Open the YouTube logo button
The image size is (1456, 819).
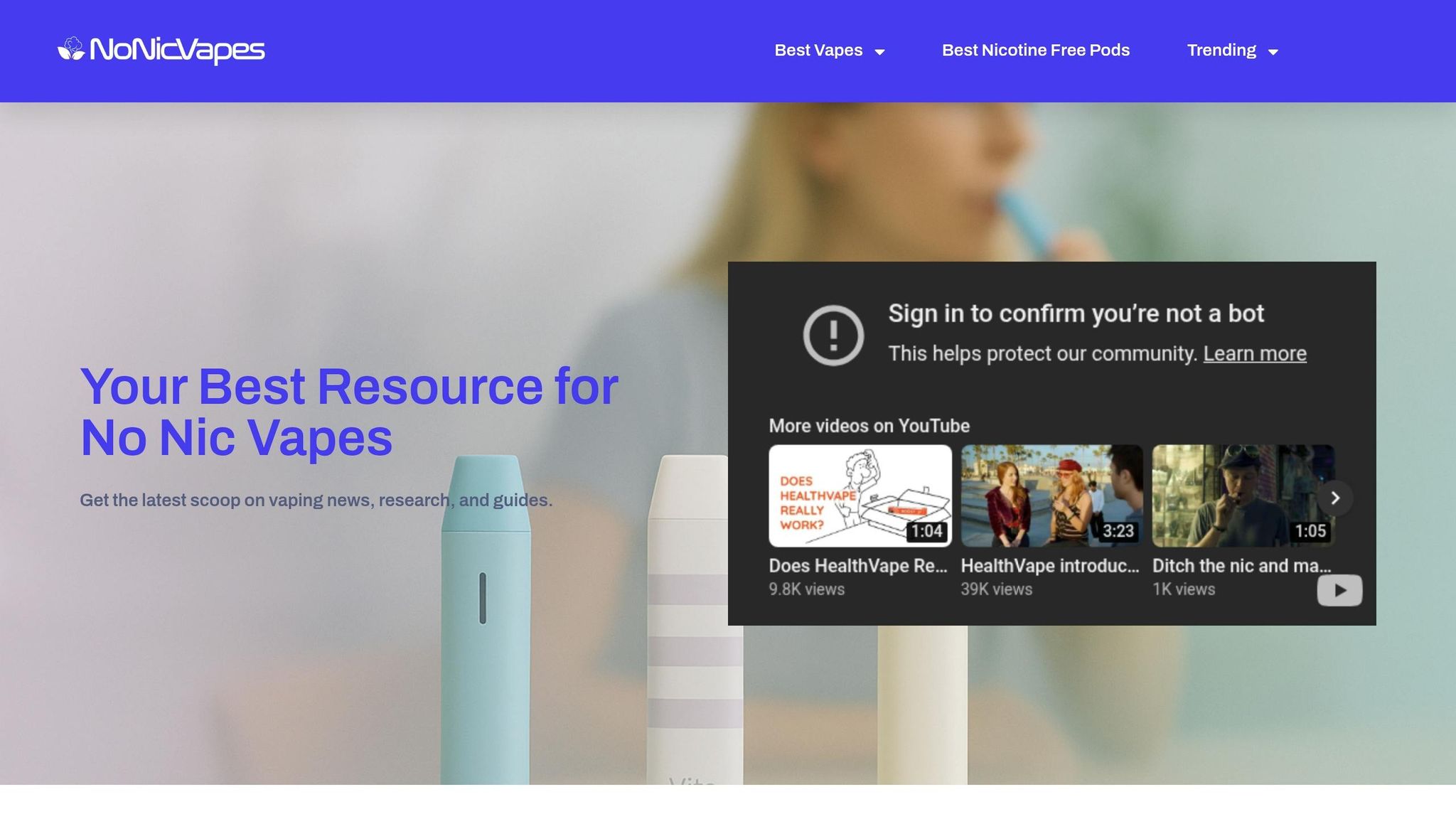pyautogui.click(x=1339, y=590)
